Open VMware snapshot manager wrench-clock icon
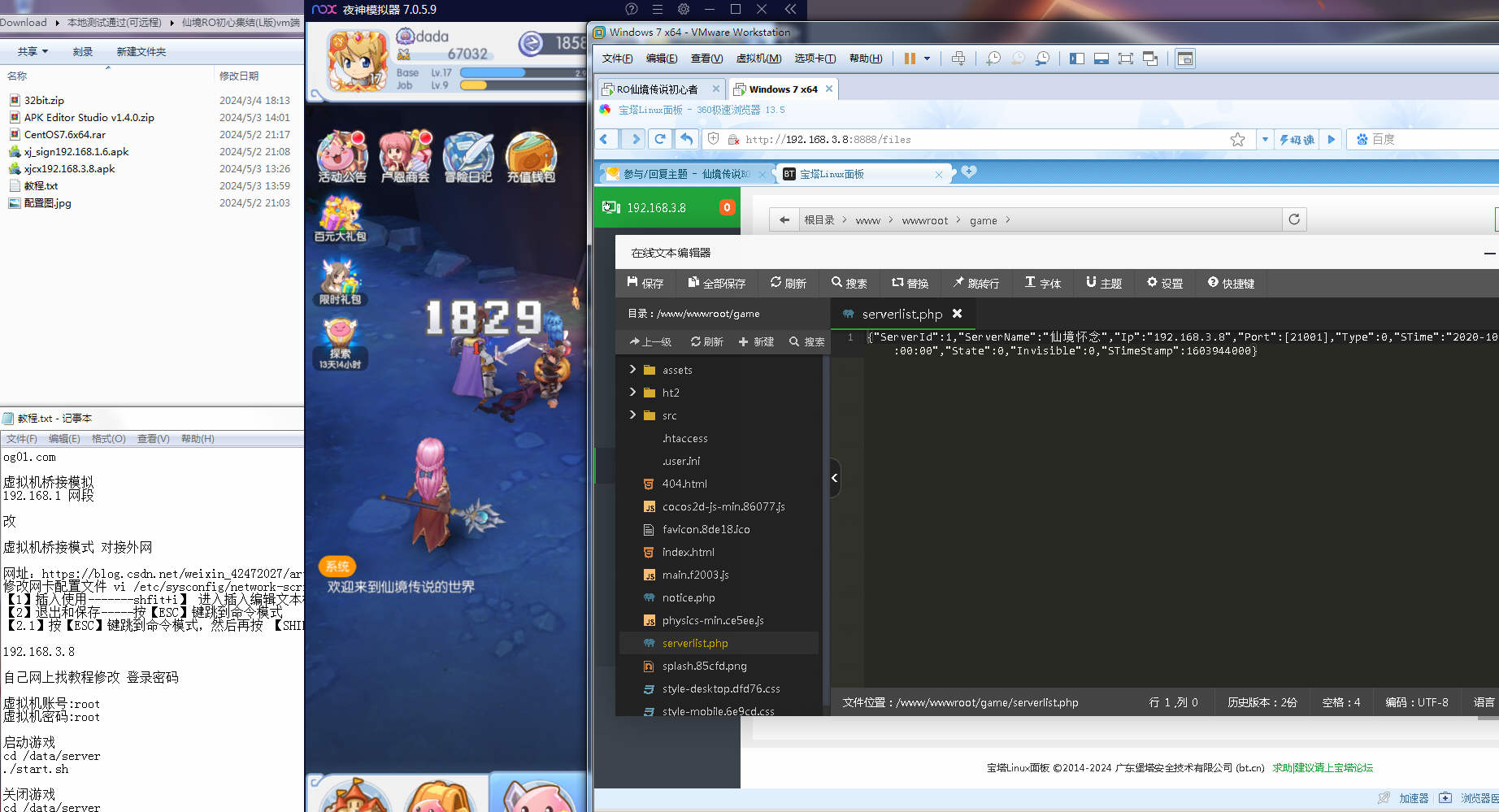The height and width of the screenshot is (812, 1499). click(1042, 59)
